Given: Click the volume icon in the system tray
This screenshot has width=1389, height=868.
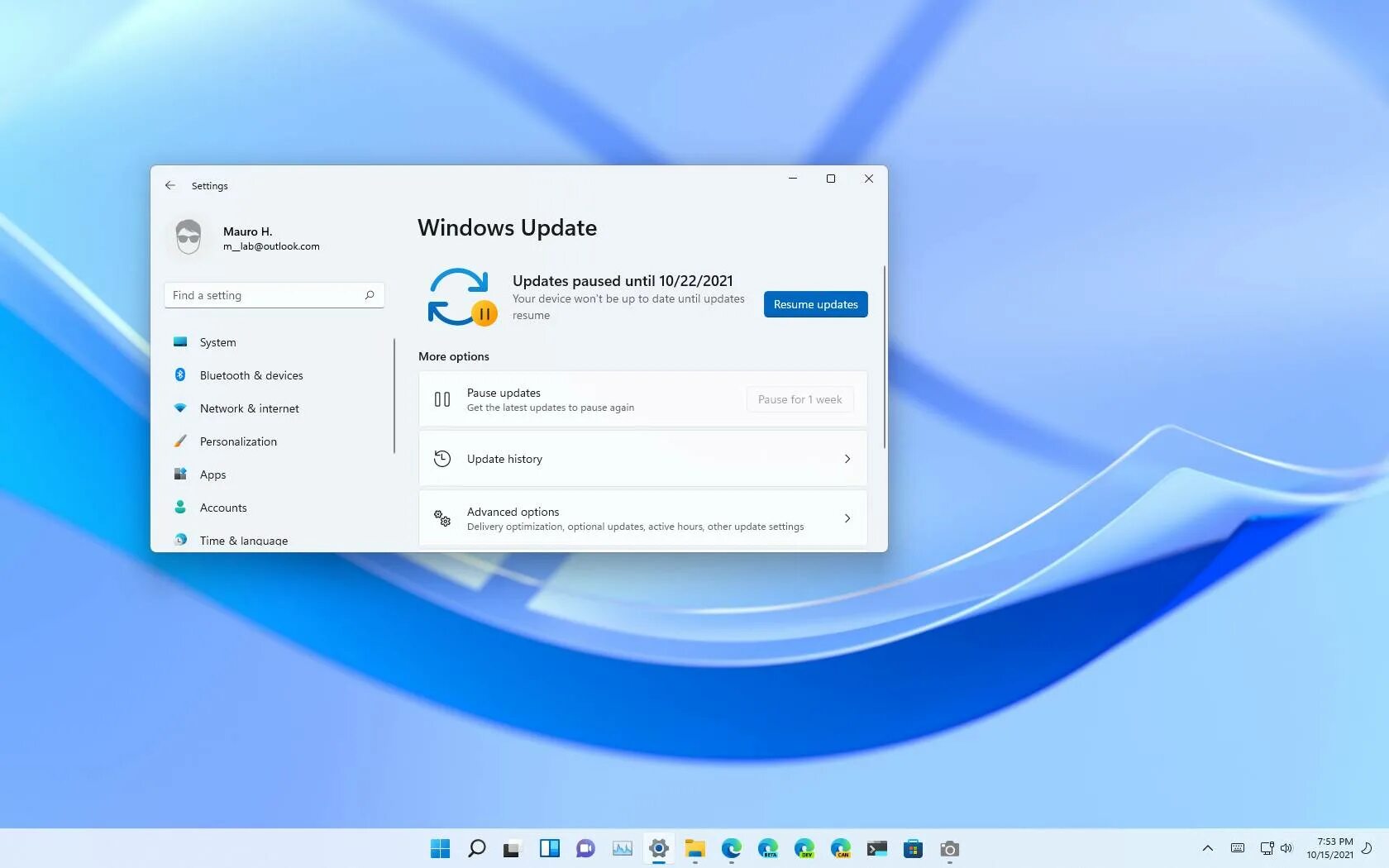Looking at the screenshot, I should click(1286, 847).
